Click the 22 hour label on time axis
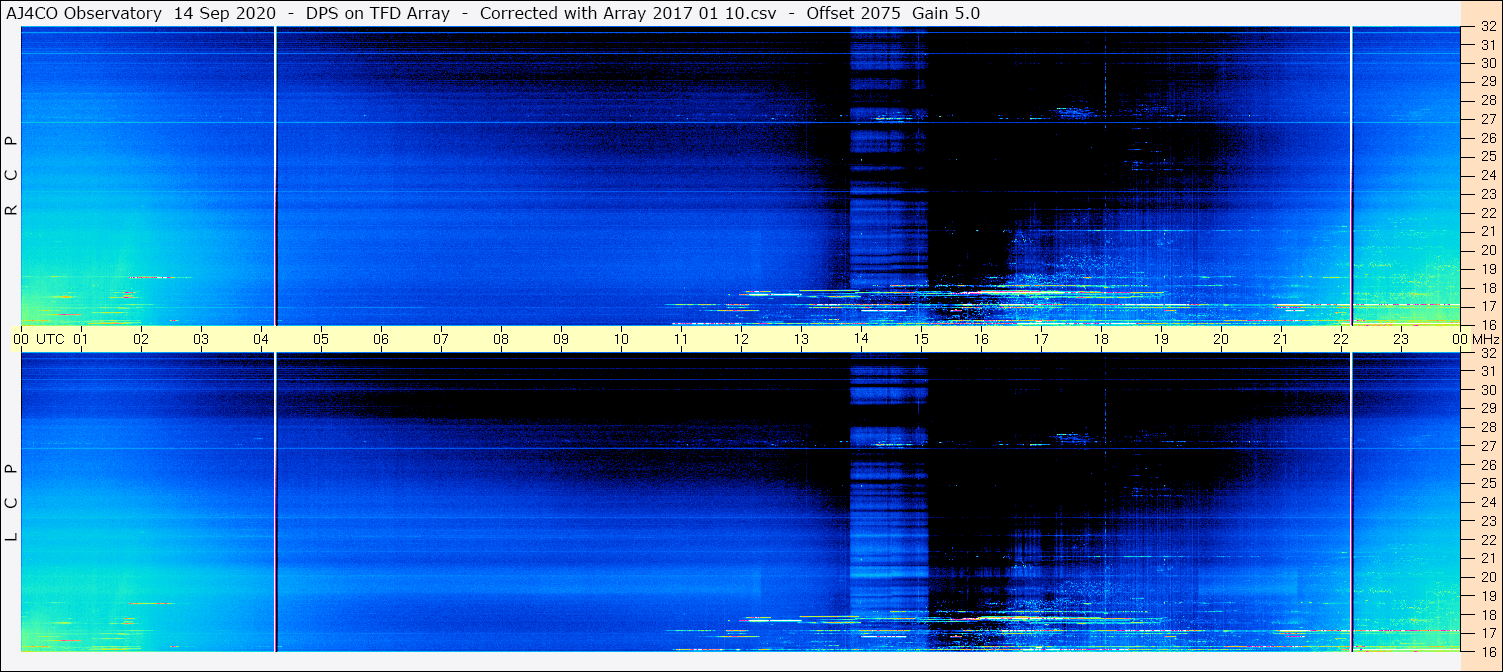The height and width of the screenshot is (672, 1503). pyautogui.click(x=1341, y=339)
